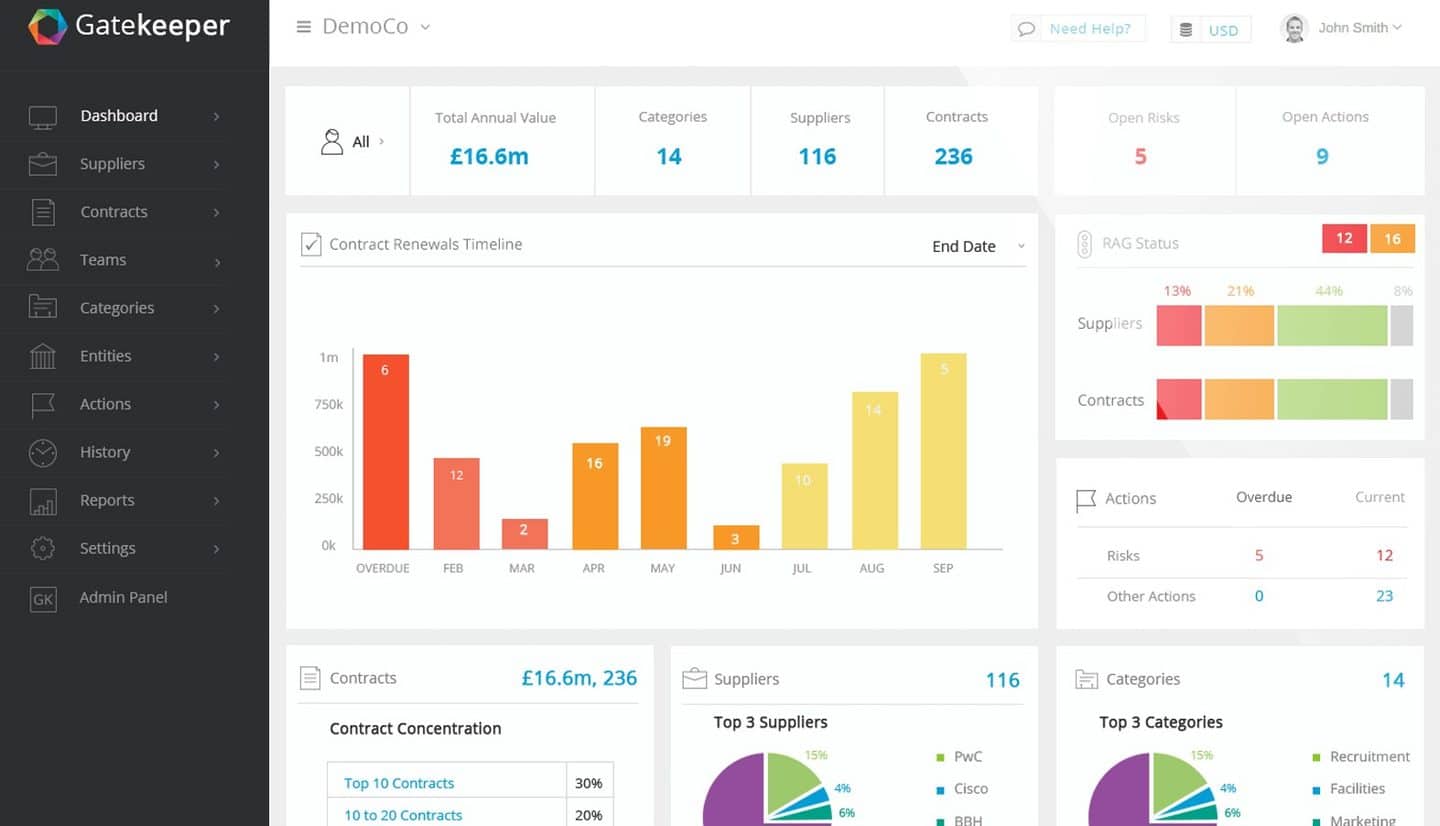This screenshot has width=1440, height=826.
Task: Click the Categories folder icon in sidebar
Action: pos(43,307)
